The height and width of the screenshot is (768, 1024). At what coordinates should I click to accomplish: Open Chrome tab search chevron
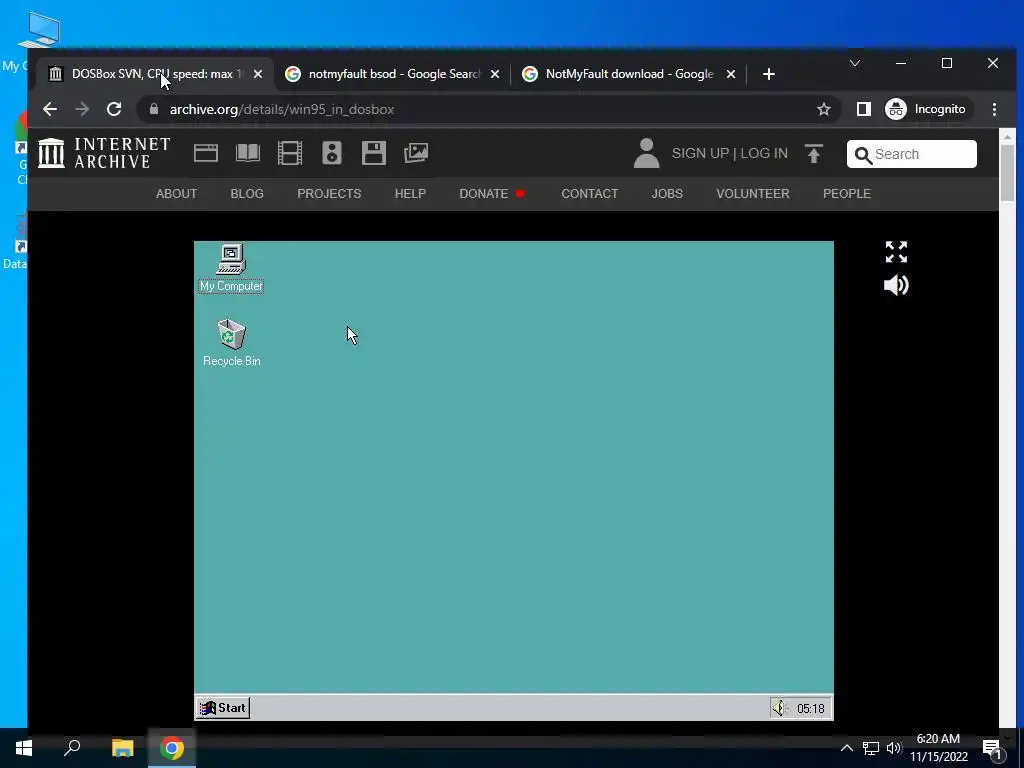pyautogui.click(x=855, y=63)
